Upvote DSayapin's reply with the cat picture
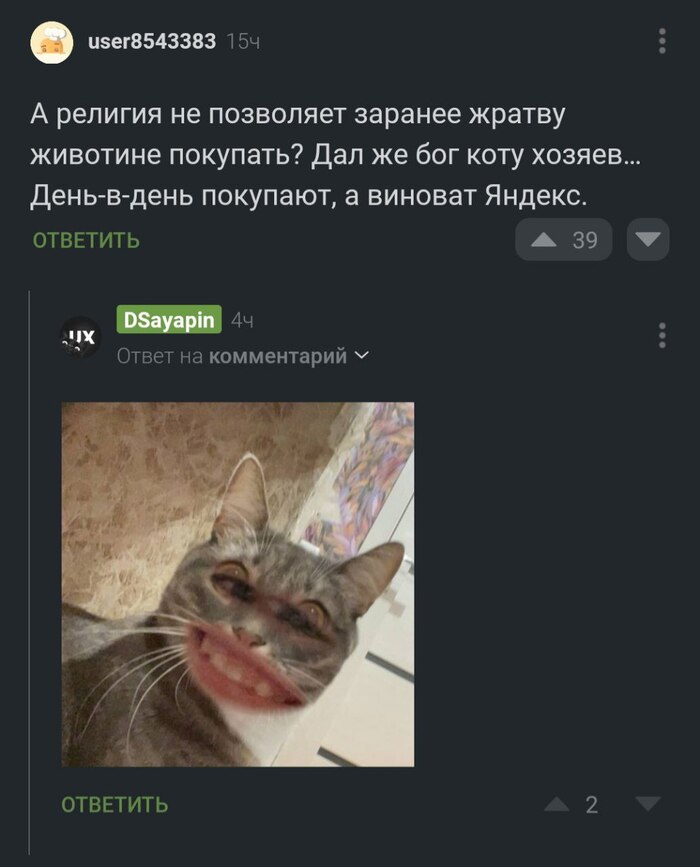 (x=556, y=804)
